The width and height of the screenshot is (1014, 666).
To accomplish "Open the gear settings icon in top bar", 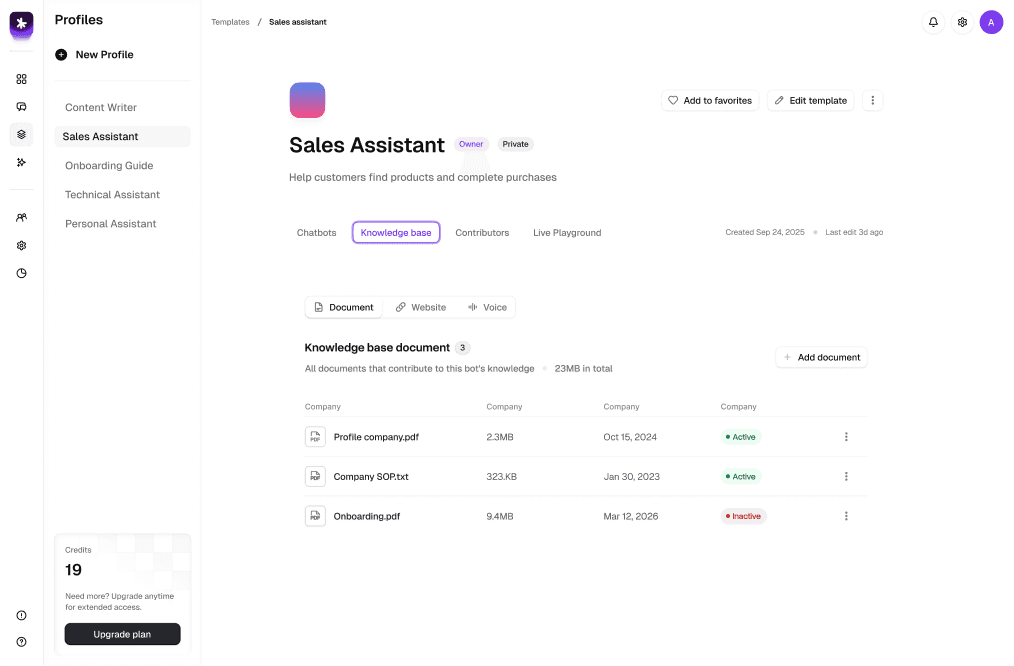I will [x=962, y=22].
